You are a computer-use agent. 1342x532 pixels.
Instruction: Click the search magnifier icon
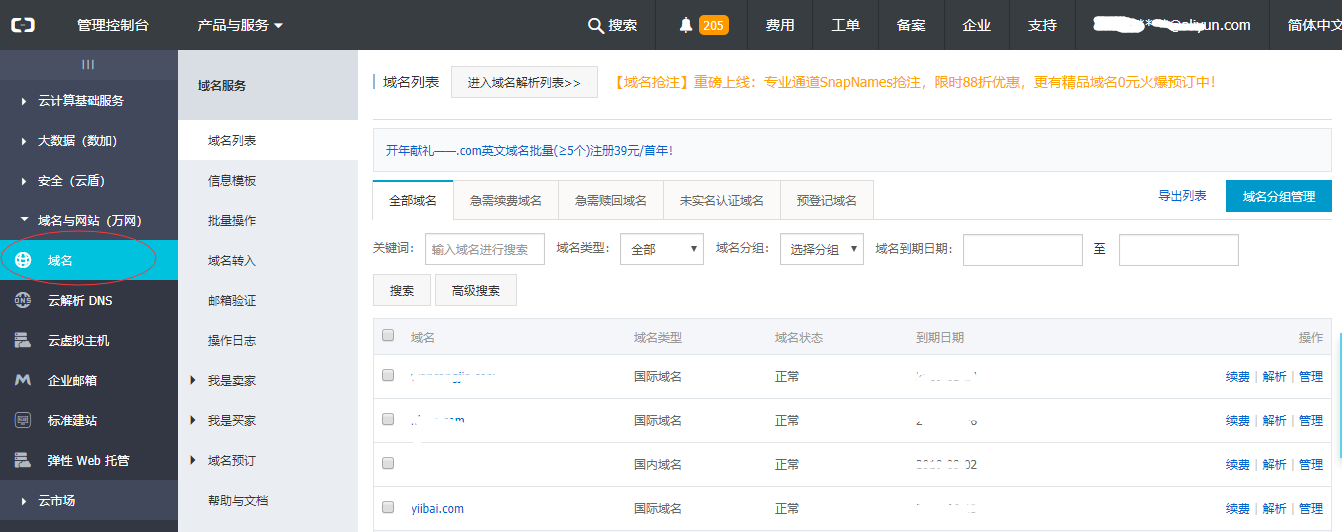click(596, 25)
